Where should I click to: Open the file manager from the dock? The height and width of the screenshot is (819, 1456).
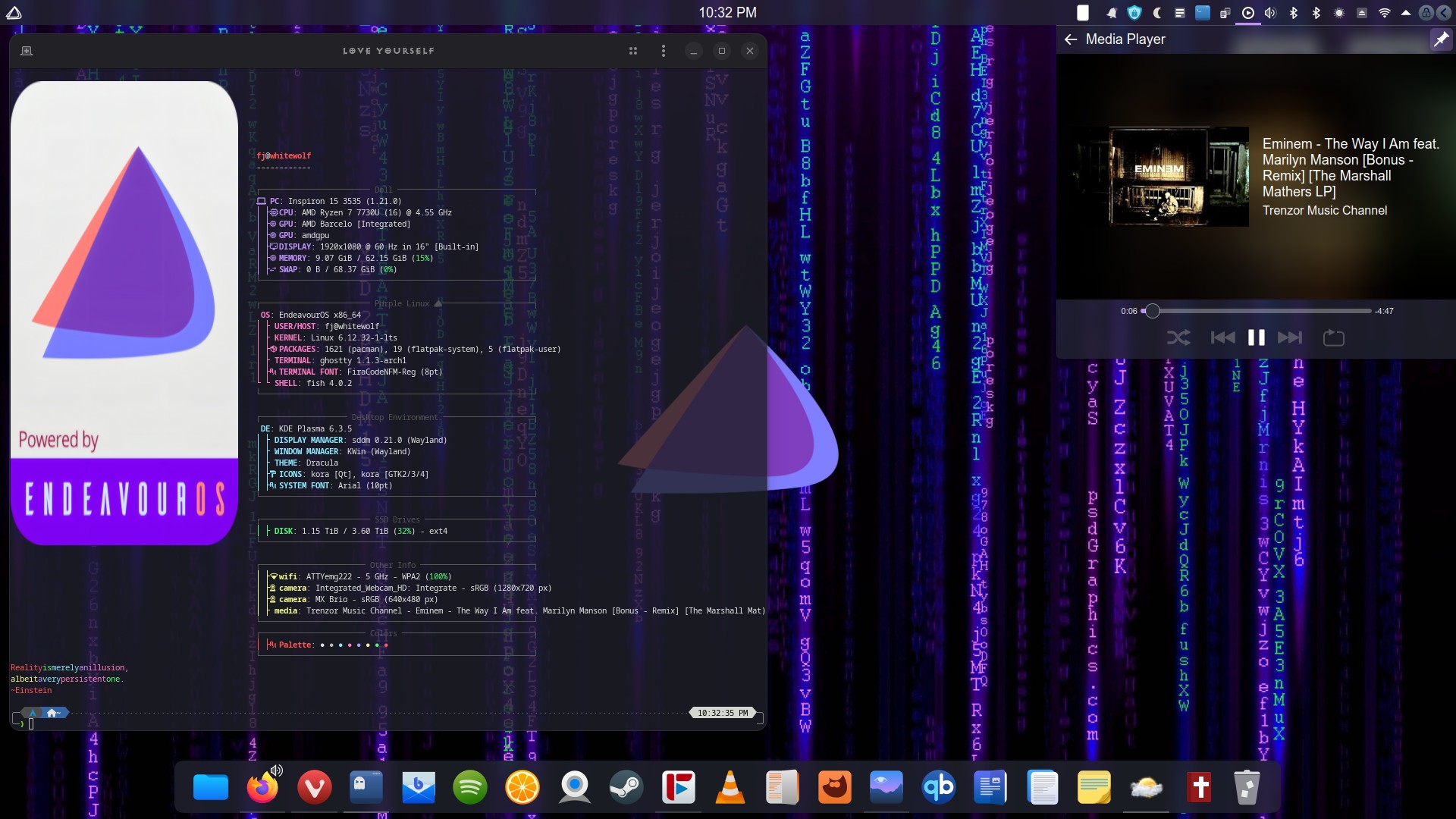pos(210,788)
